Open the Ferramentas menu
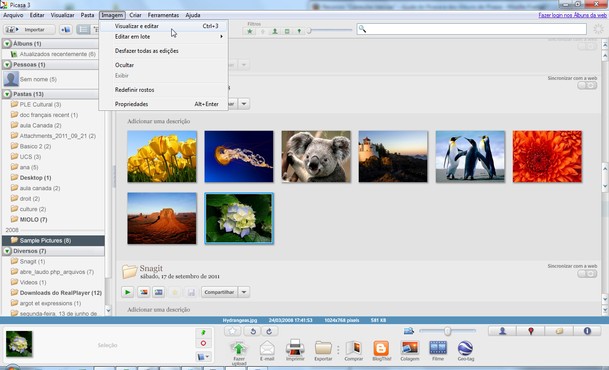The height and width of the screenshot is (370, 609). point(163,15)
